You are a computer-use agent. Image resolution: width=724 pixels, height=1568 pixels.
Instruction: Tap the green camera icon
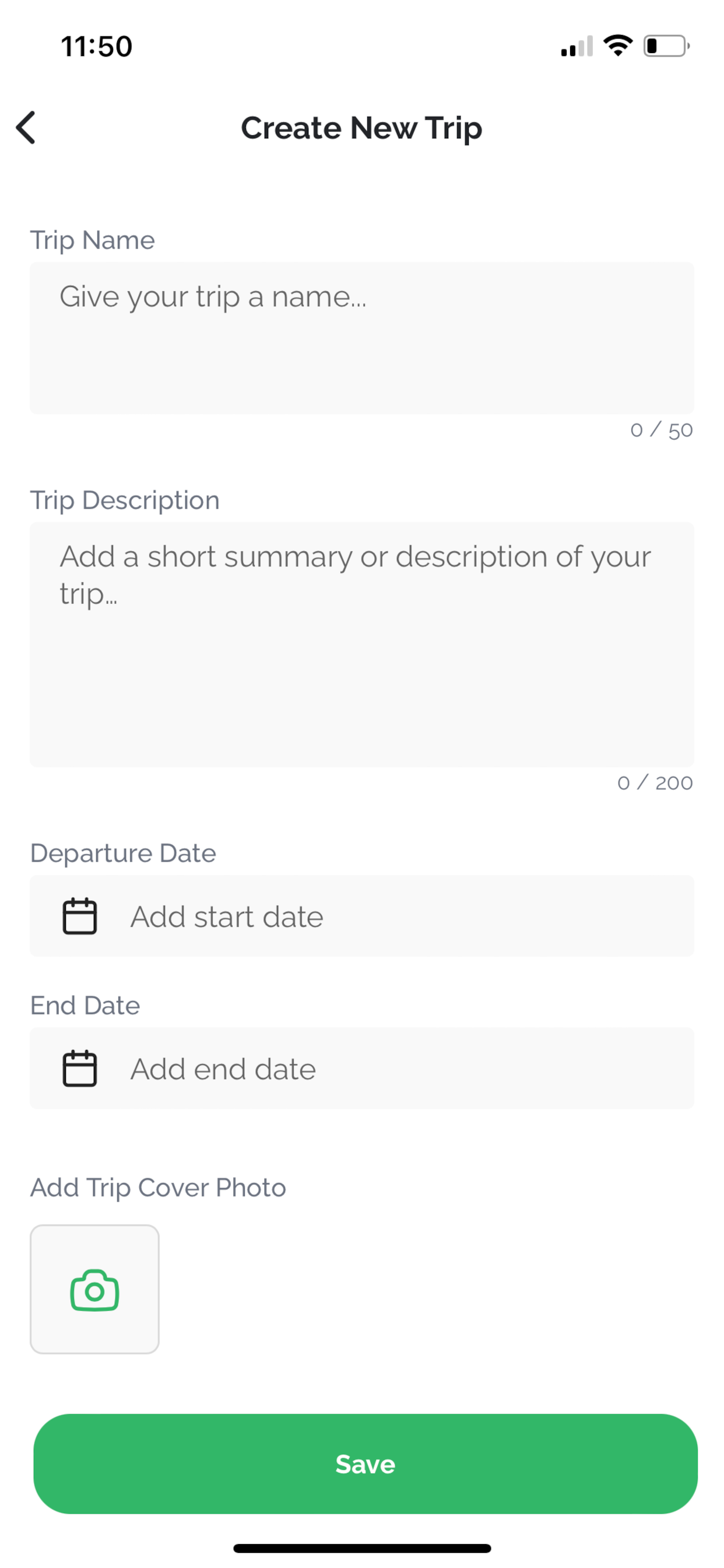click(94, 1290)
